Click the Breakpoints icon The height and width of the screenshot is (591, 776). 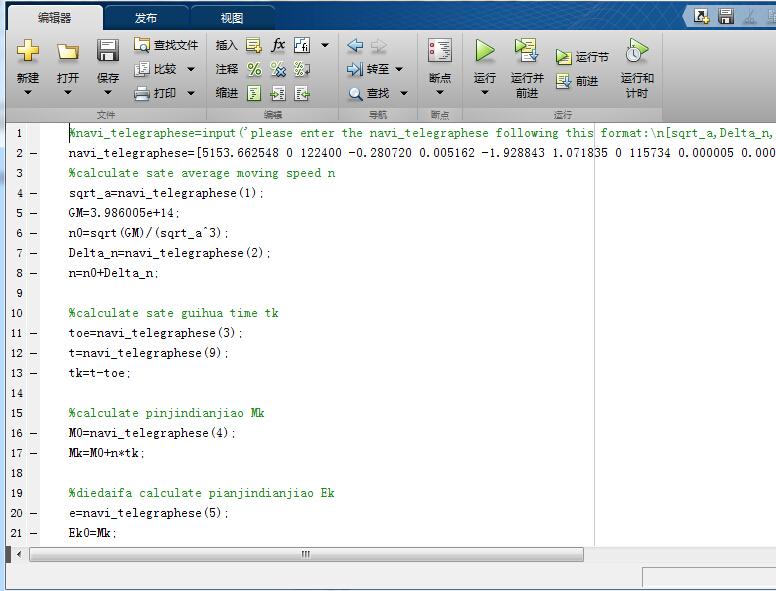(x=440, y=50)
